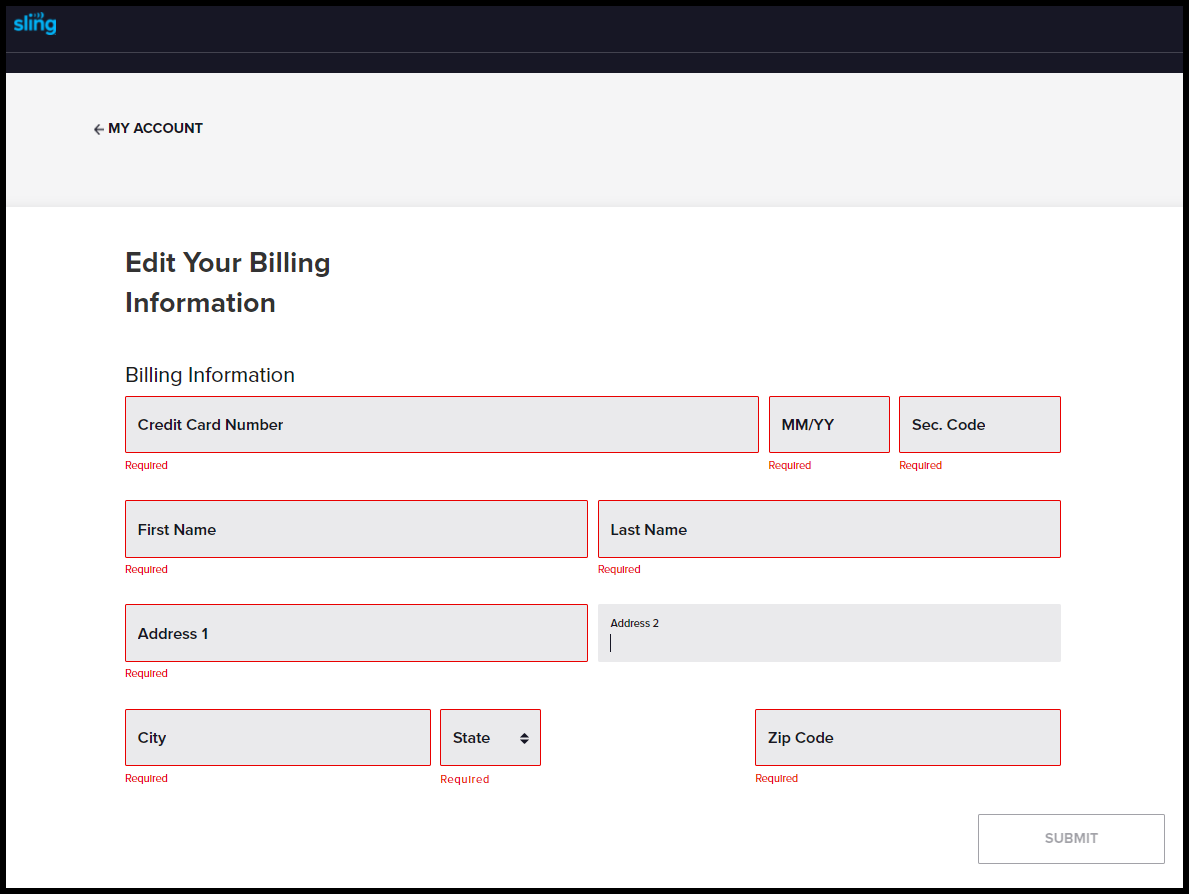
Task: Open the State dropdown
Action: [489, 737]
